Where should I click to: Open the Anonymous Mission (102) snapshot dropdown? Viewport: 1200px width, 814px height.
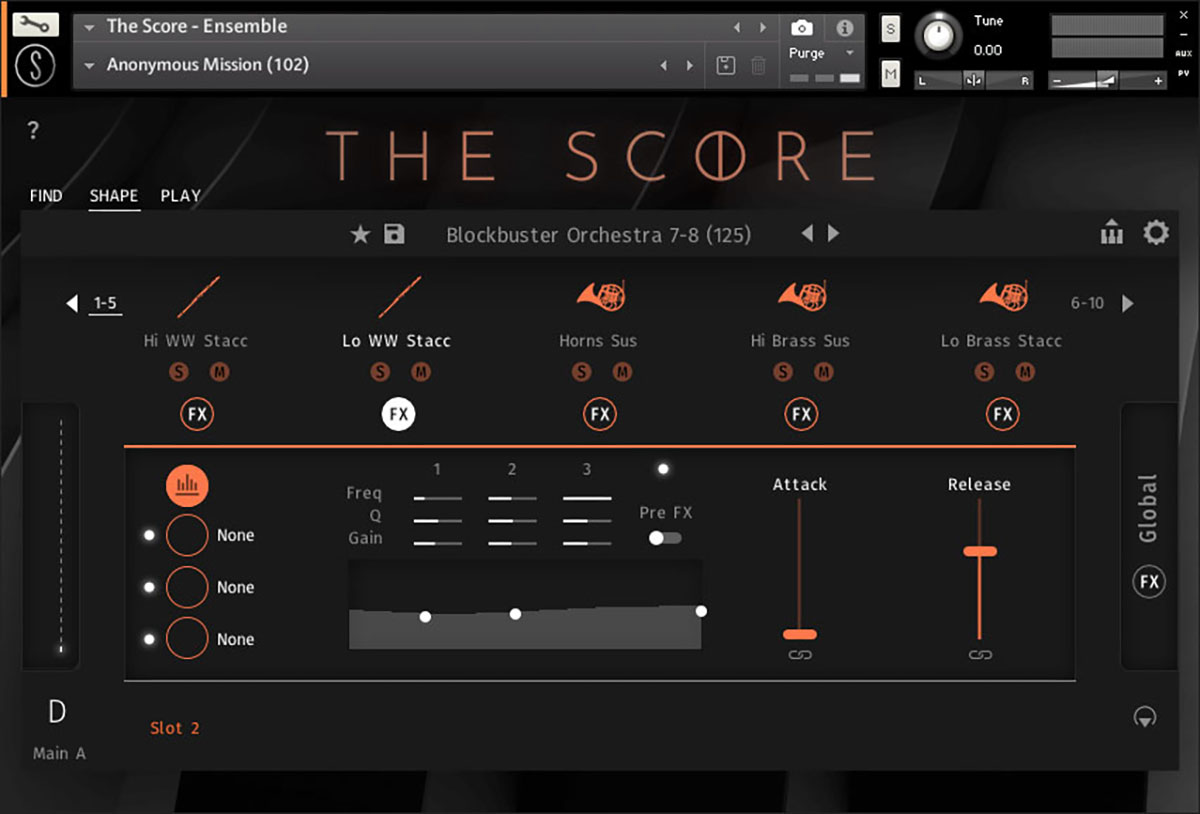[88, 66]
